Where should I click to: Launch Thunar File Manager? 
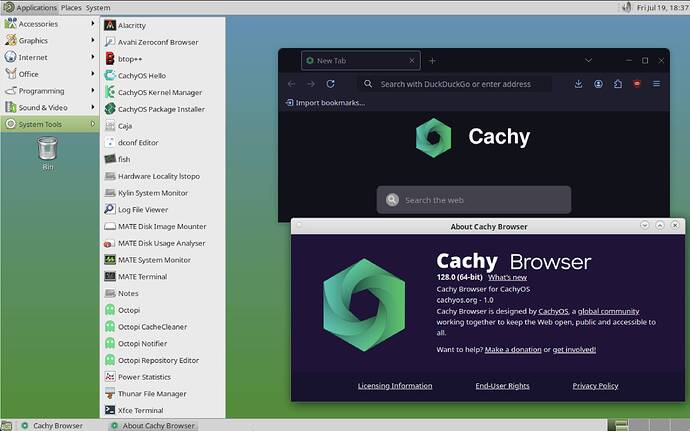(x=163, y=394)
